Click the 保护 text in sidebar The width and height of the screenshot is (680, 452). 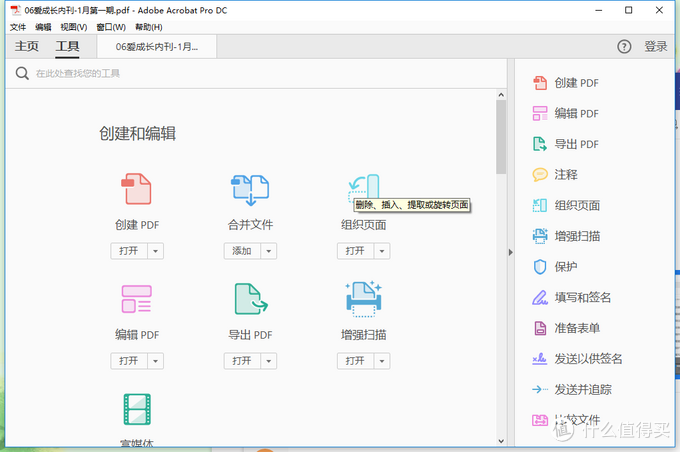(566, 267)
